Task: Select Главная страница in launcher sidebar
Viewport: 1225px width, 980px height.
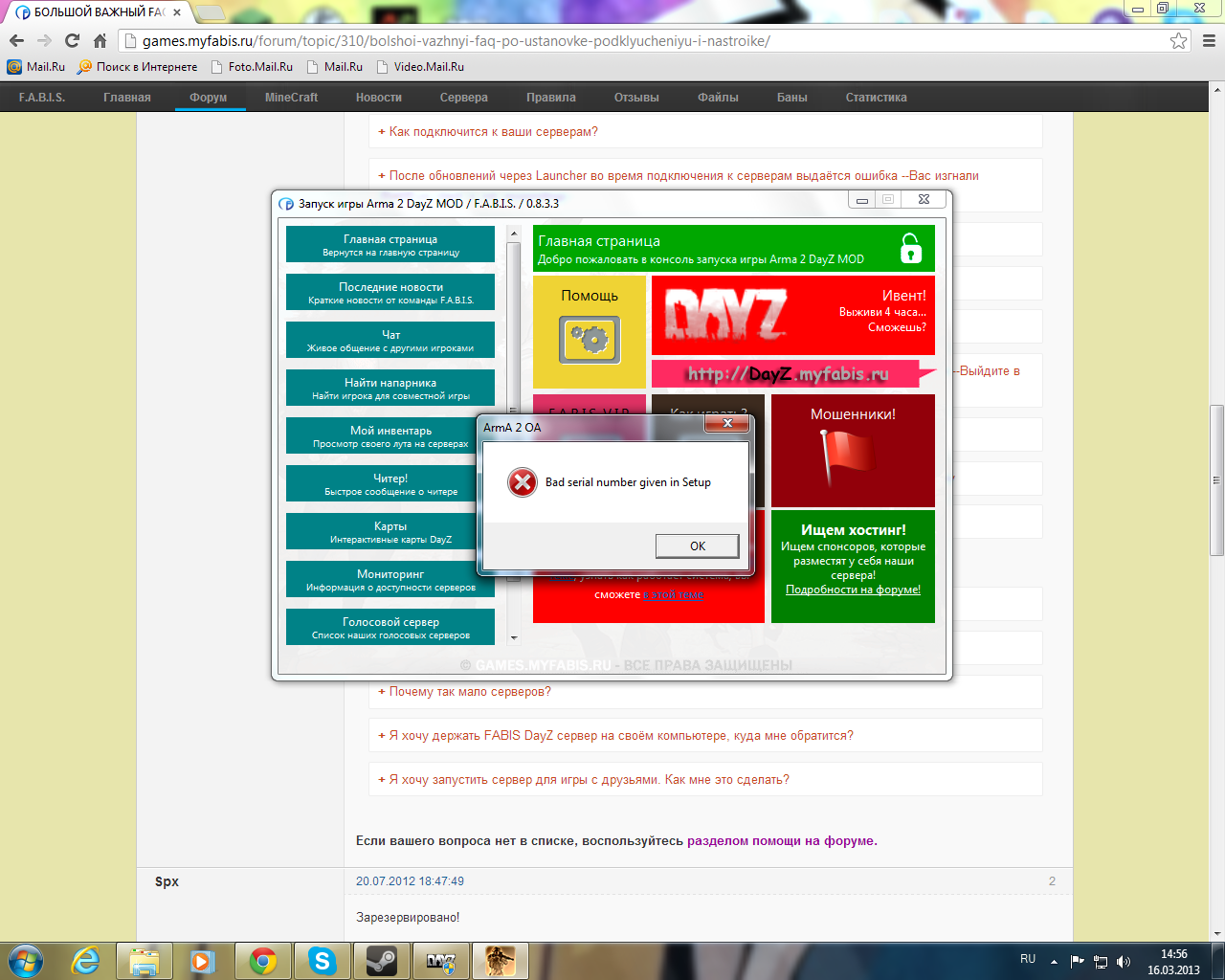Action: point(390,244)
